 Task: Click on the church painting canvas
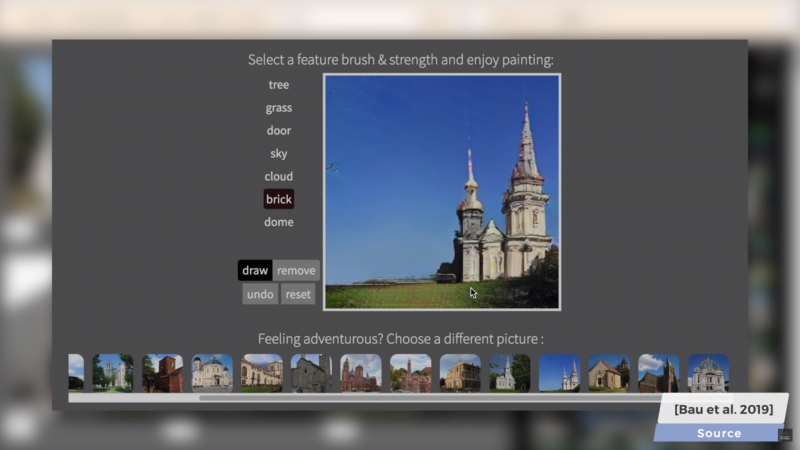click(x=441, y=190)
